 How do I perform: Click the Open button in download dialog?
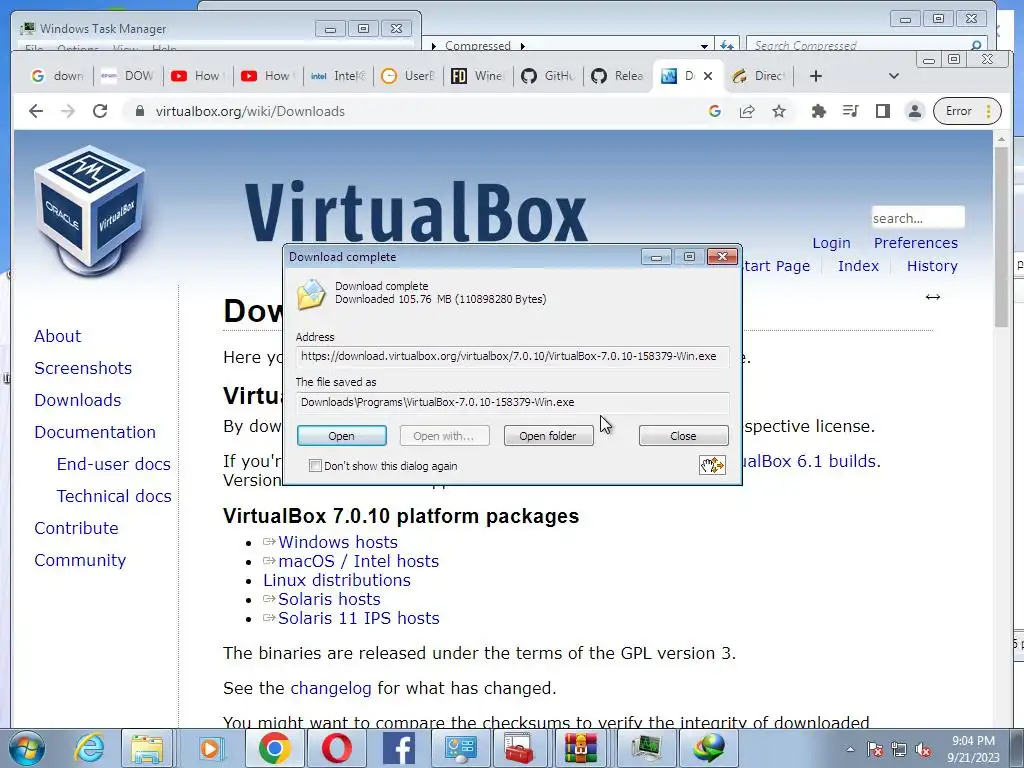tap(342, 436)
